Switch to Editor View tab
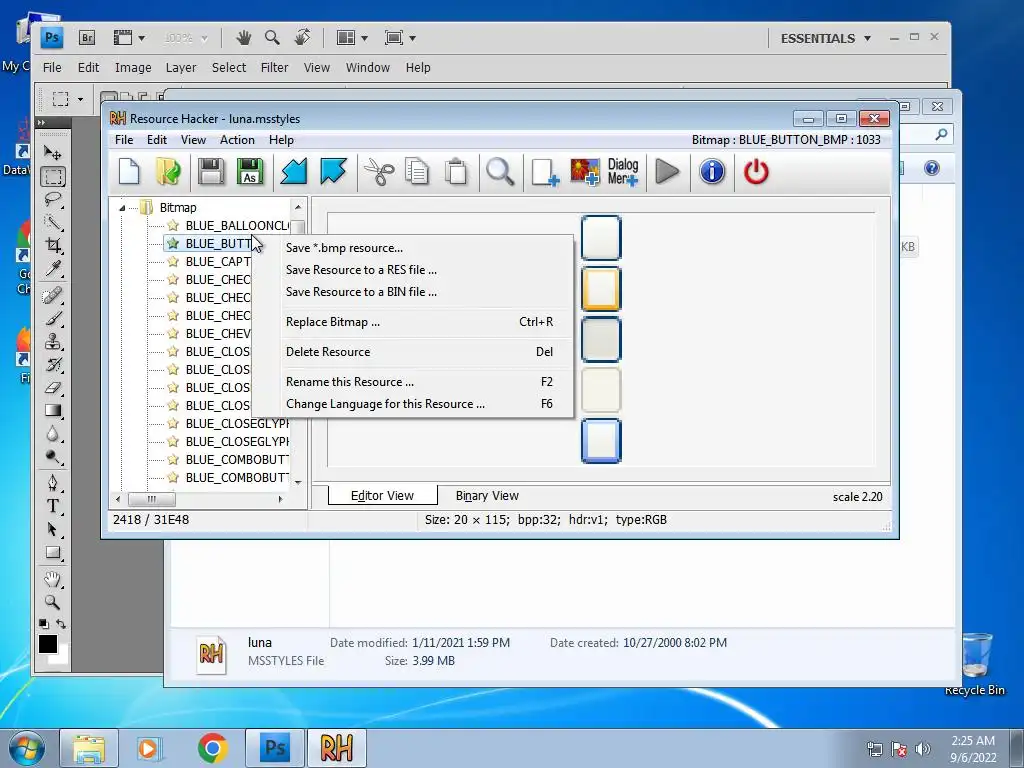Viewport: 1024px width, 768px height. click(x=382, y=496)
